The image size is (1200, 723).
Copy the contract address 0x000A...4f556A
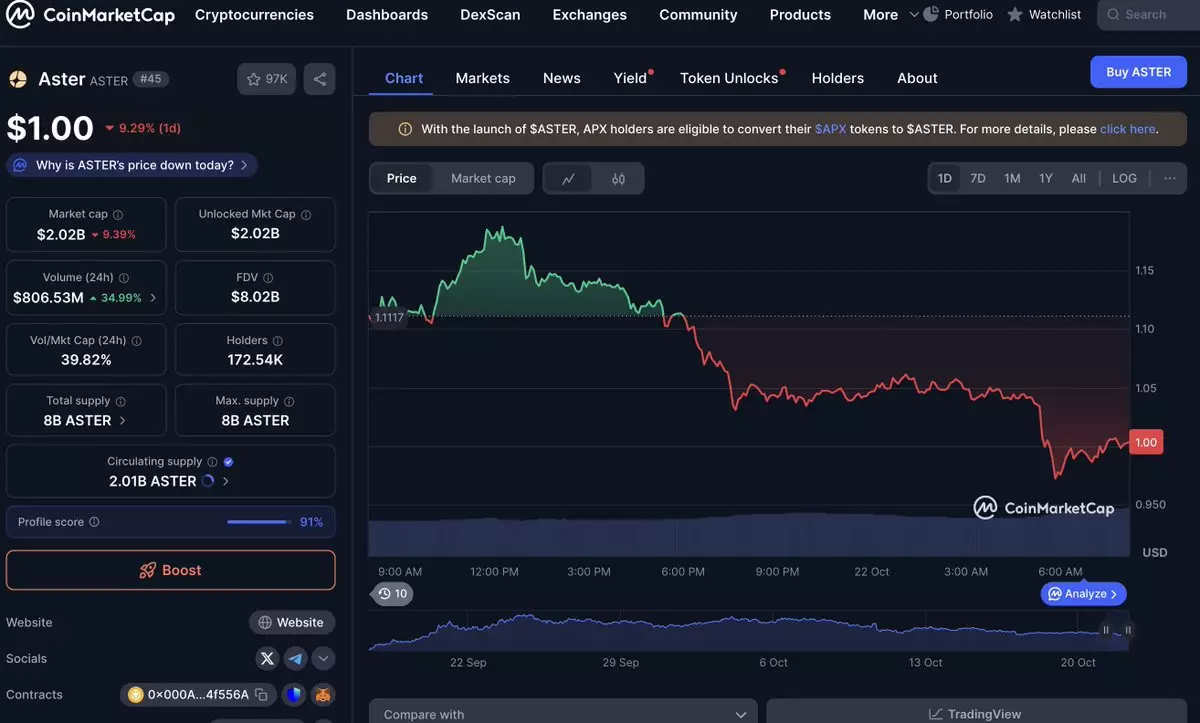click(261, 694)
